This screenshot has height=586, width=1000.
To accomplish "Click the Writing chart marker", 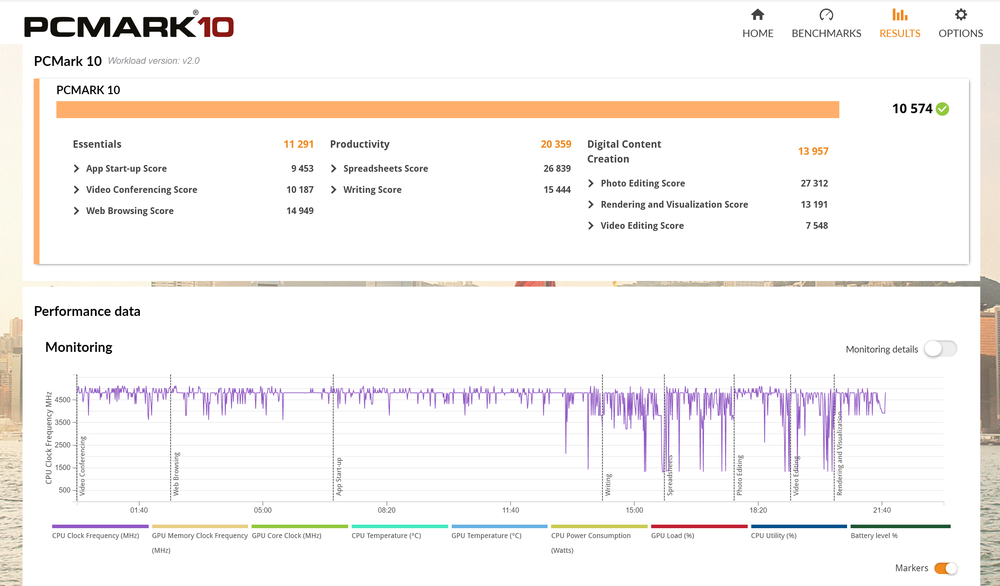I will coord(608,485).
